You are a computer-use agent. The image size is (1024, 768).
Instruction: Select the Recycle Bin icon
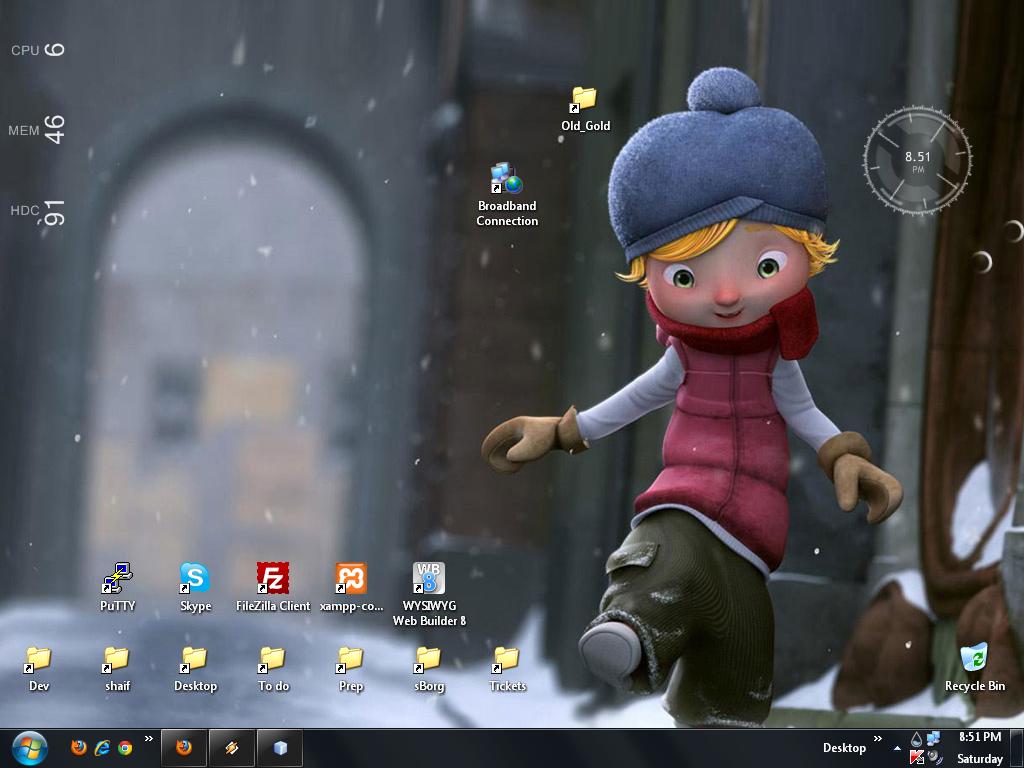974,659
